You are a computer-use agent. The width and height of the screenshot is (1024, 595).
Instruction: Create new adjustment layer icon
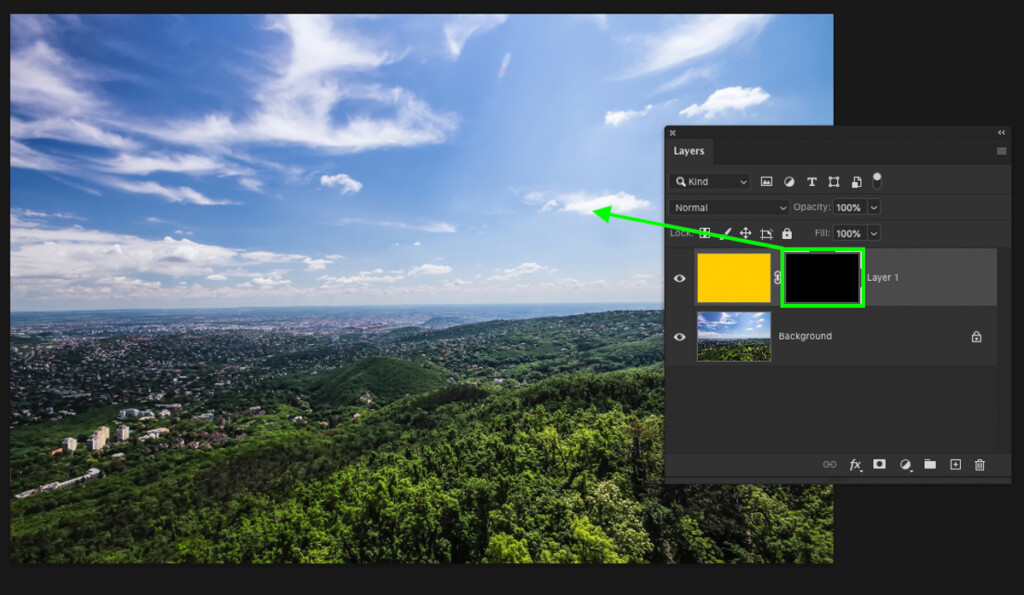coord(905,465)
